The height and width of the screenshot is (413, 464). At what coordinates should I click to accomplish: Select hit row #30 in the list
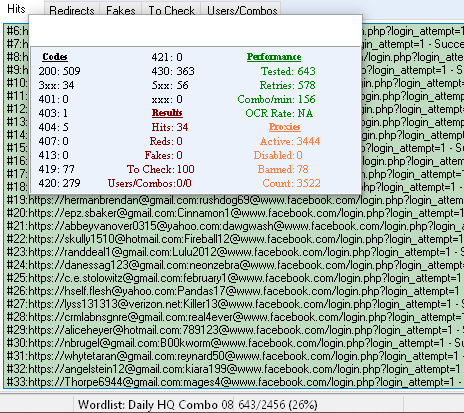tap(233, 343)
